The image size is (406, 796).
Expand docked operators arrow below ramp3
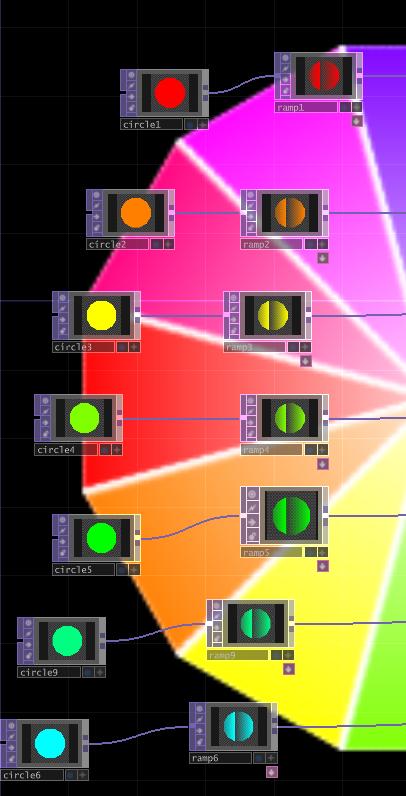point(306,361)
